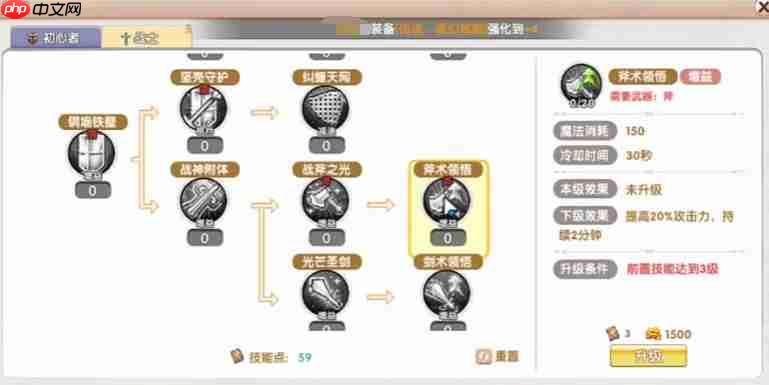Click the 斧术领悟 label in the skill tree
This screenshot has height=385, width=769.
pyautogui.click(x=448, y=170)
